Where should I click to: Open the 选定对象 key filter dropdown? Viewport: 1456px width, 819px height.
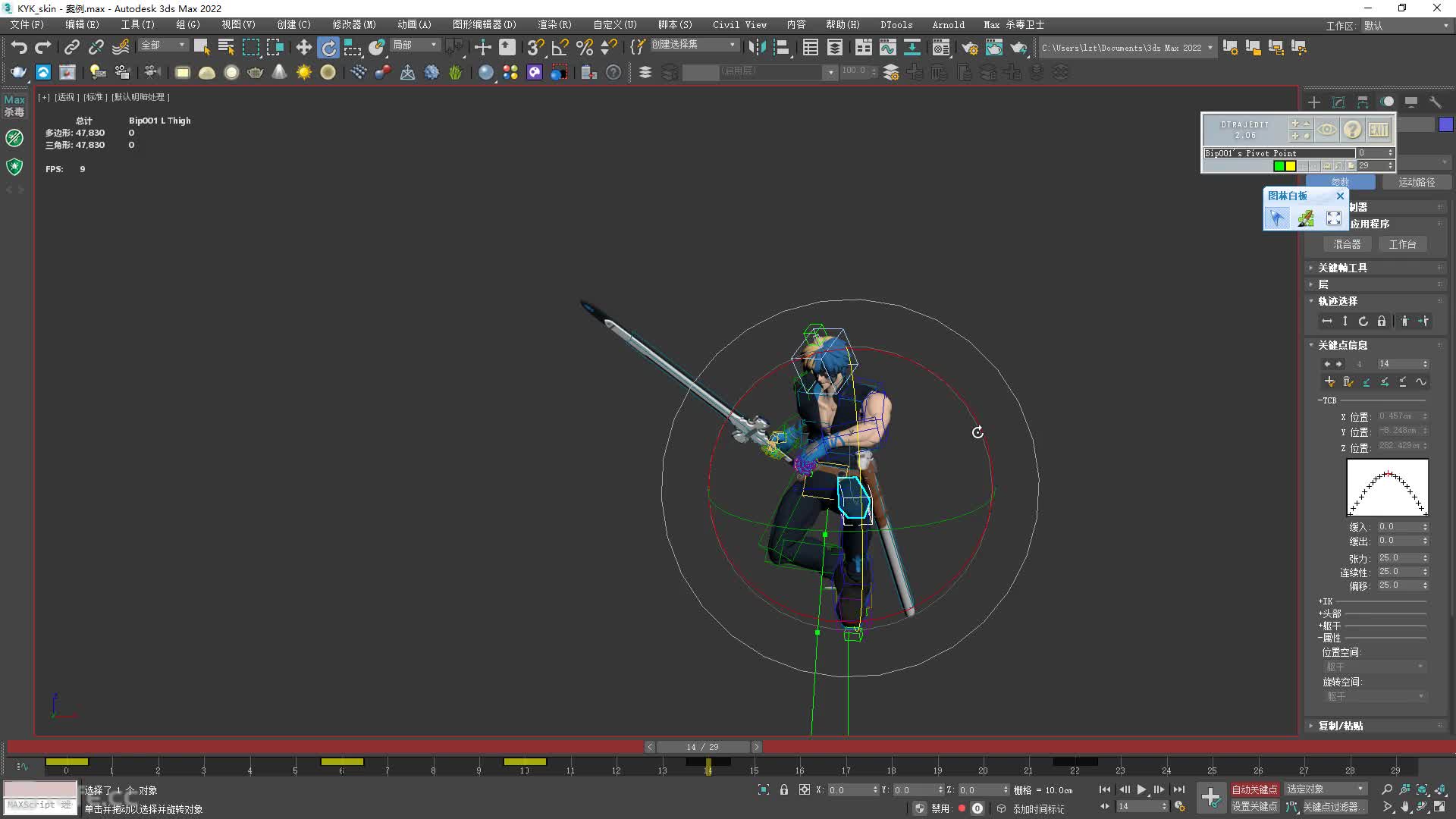[x=1326, y=789]
